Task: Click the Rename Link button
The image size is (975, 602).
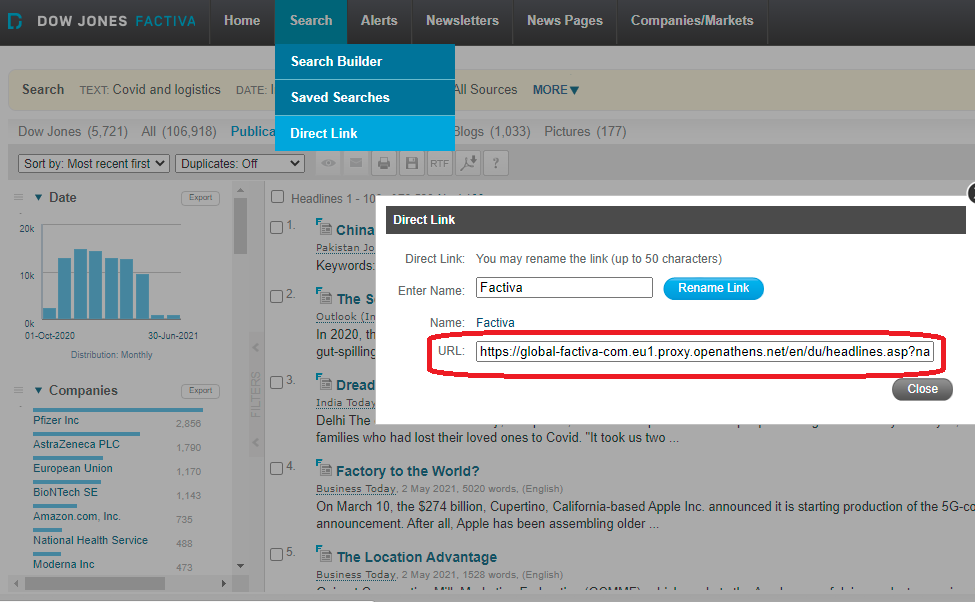Action: (713, 288)
